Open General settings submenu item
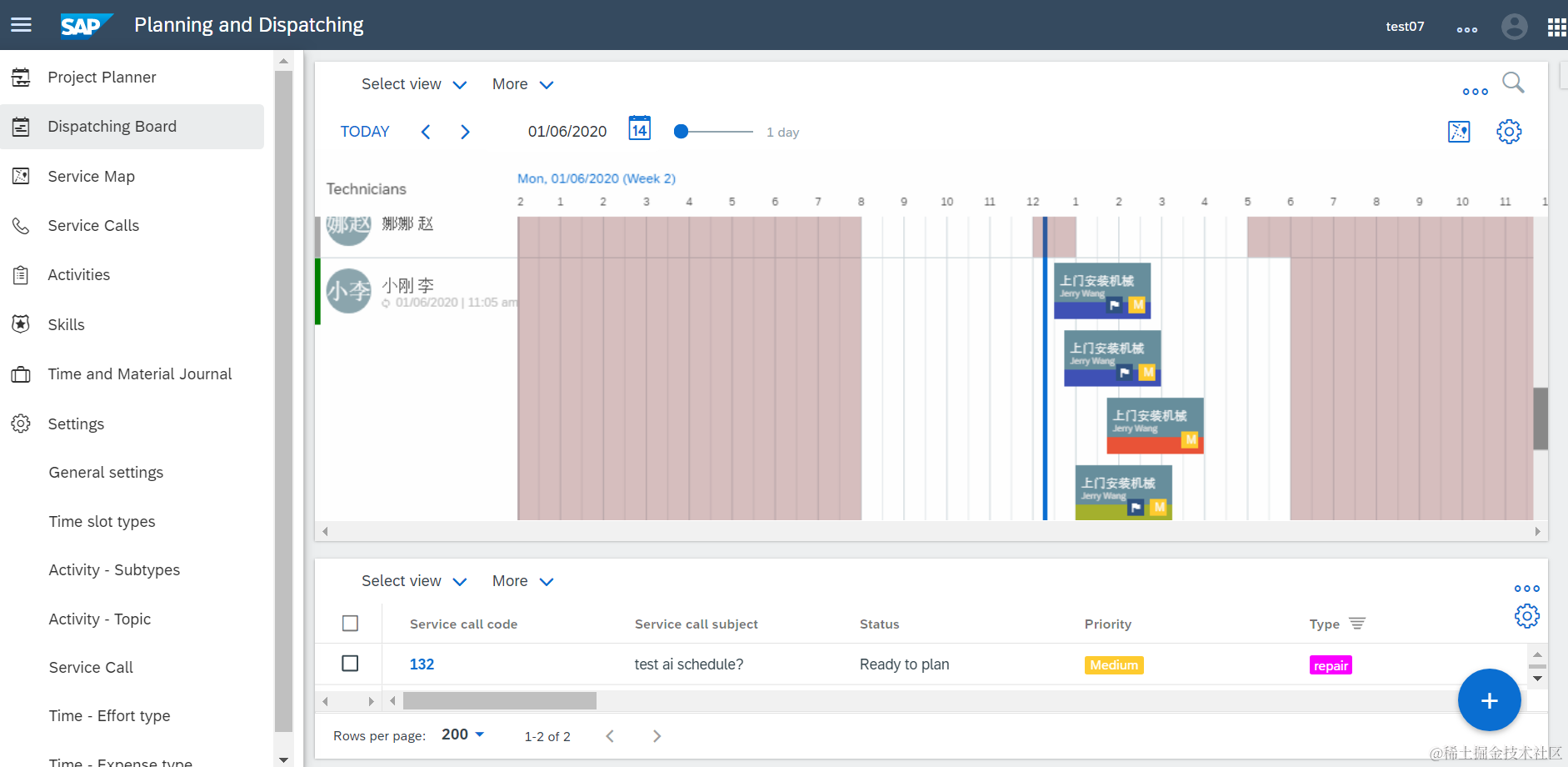 tap(106, 473)
